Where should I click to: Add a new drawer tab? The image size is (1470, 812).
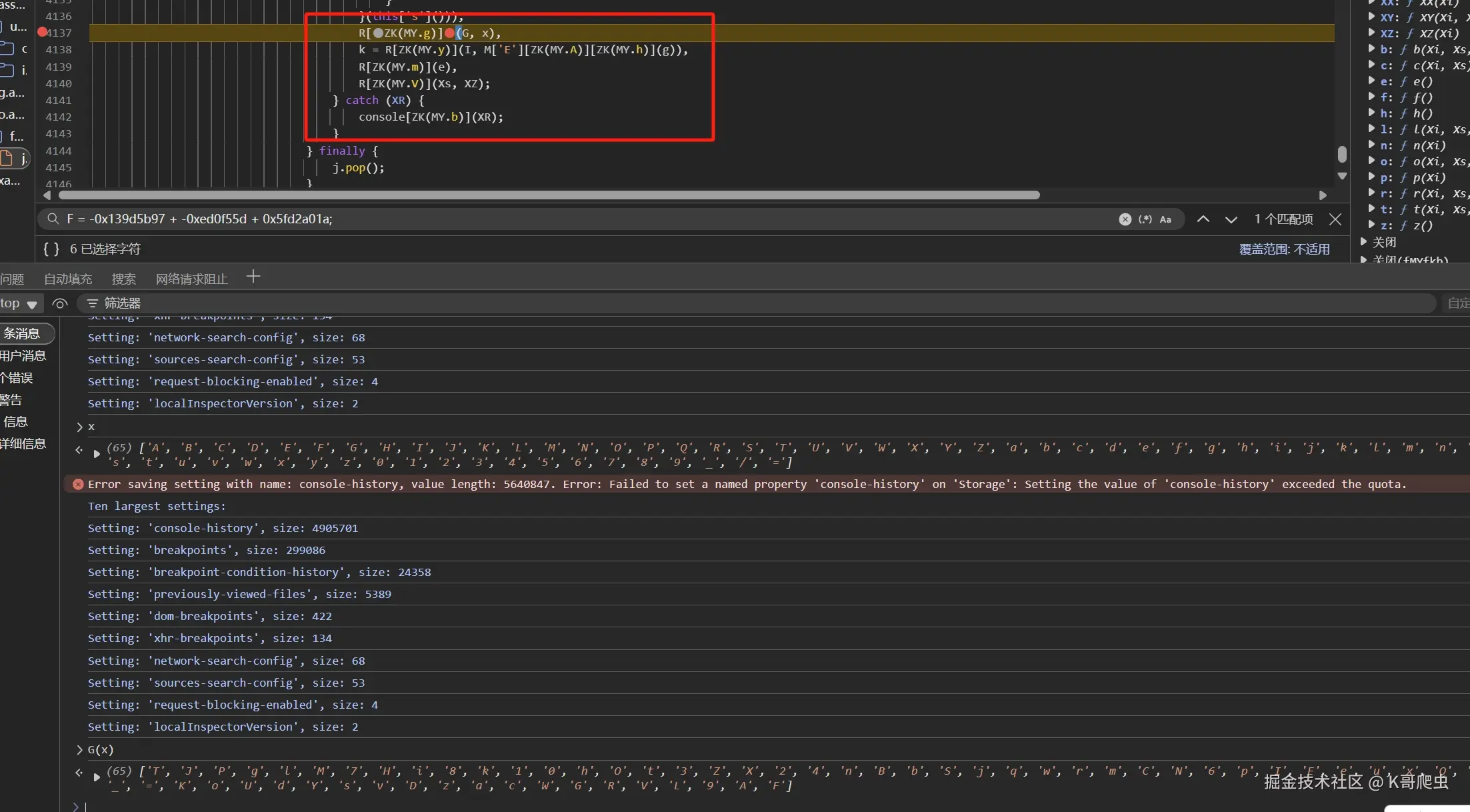253,277
